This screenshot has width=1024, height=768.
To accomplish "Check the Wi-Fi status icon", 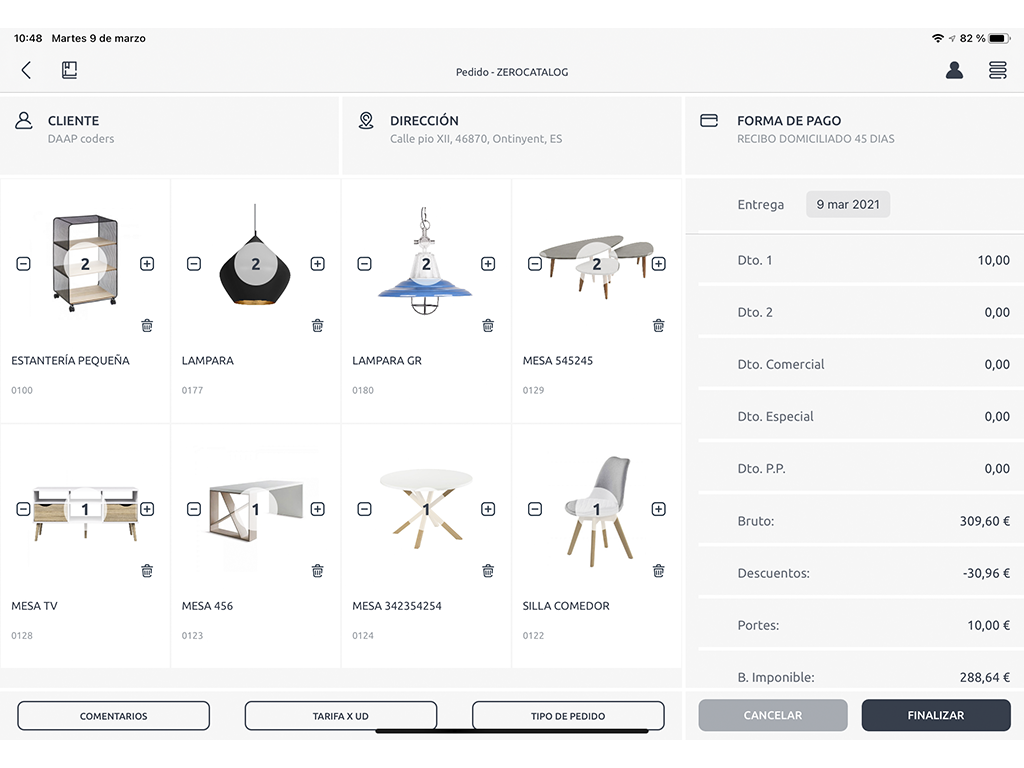I will 938,38.
